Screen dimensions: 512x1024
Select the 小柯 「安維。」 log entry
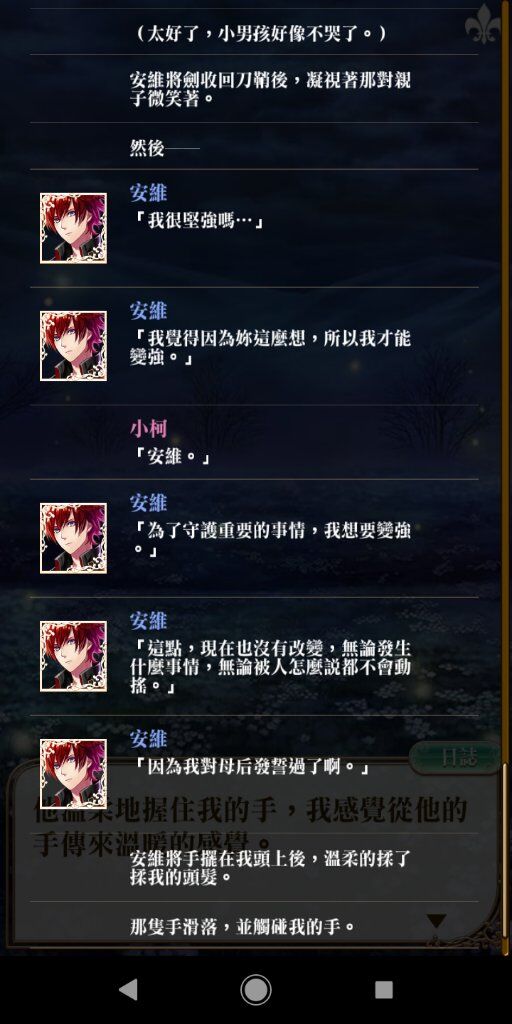point(255,443)
